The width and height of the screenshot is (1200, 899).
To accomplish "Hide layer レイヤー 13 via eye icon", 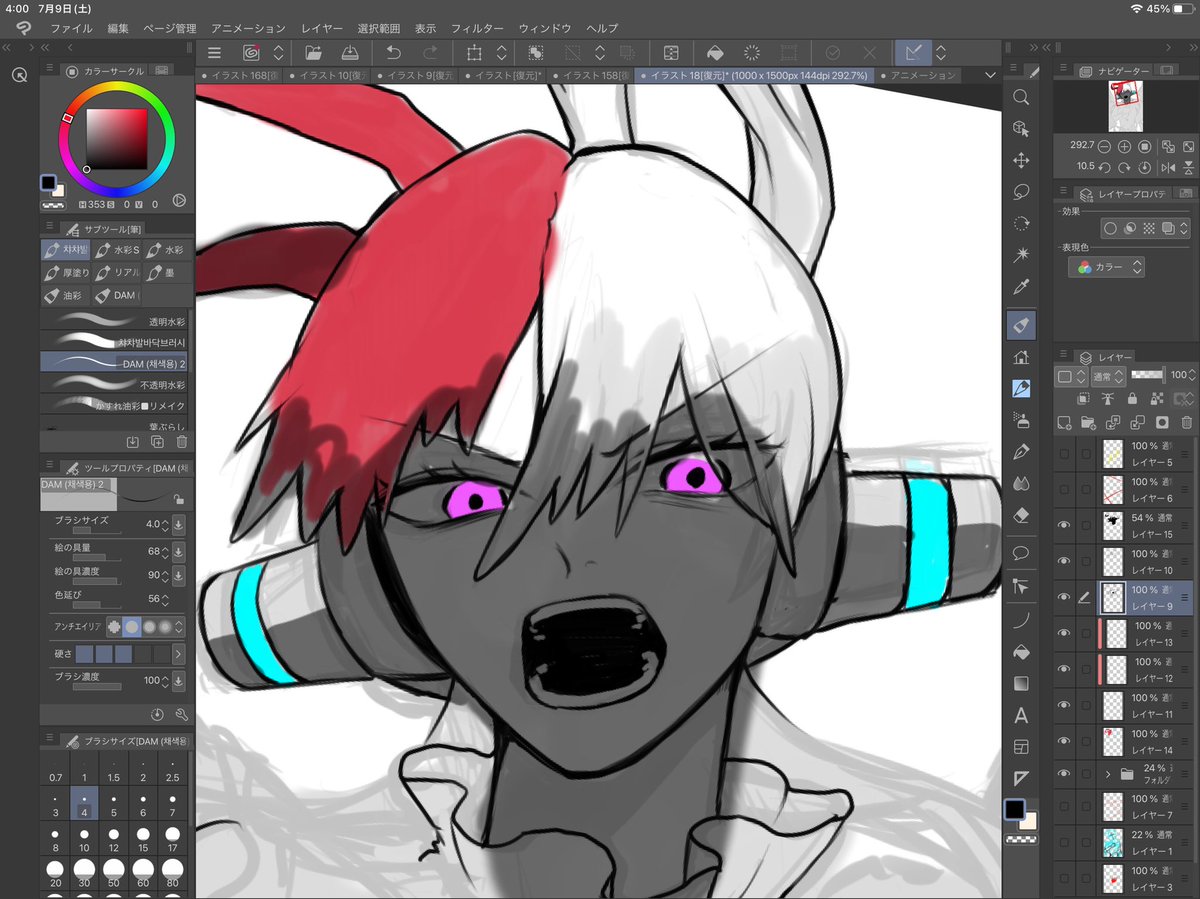I will tap(1064, 633).
